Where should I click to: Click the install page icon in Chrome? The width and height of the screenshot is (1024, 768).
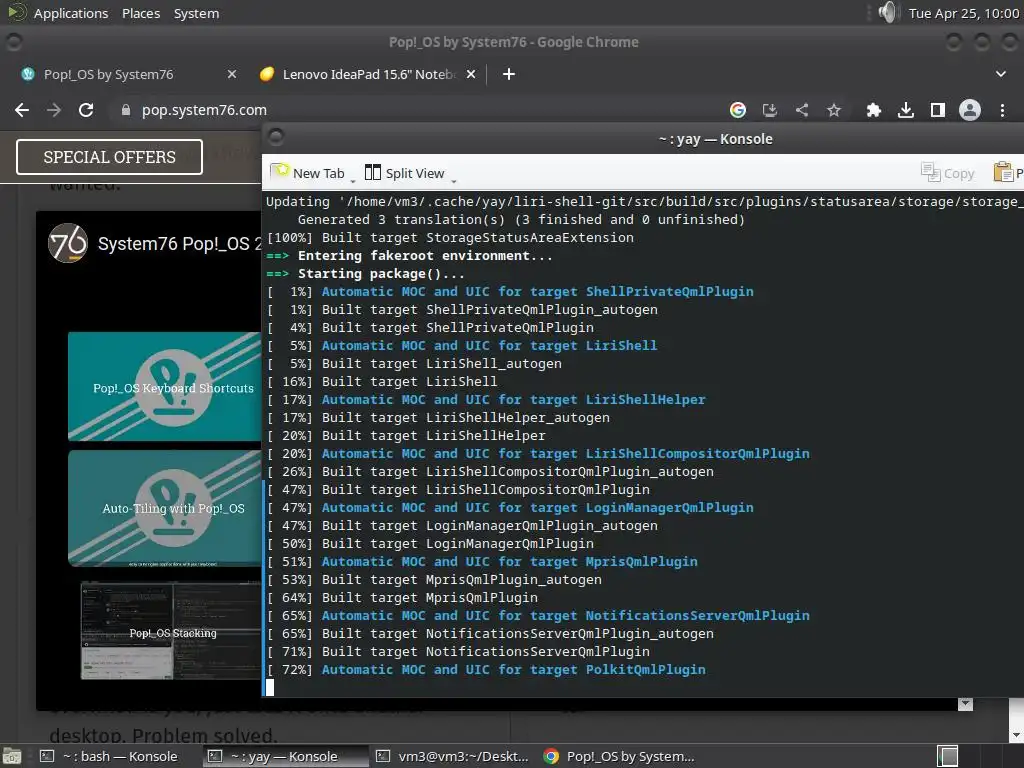click(770, 110)
